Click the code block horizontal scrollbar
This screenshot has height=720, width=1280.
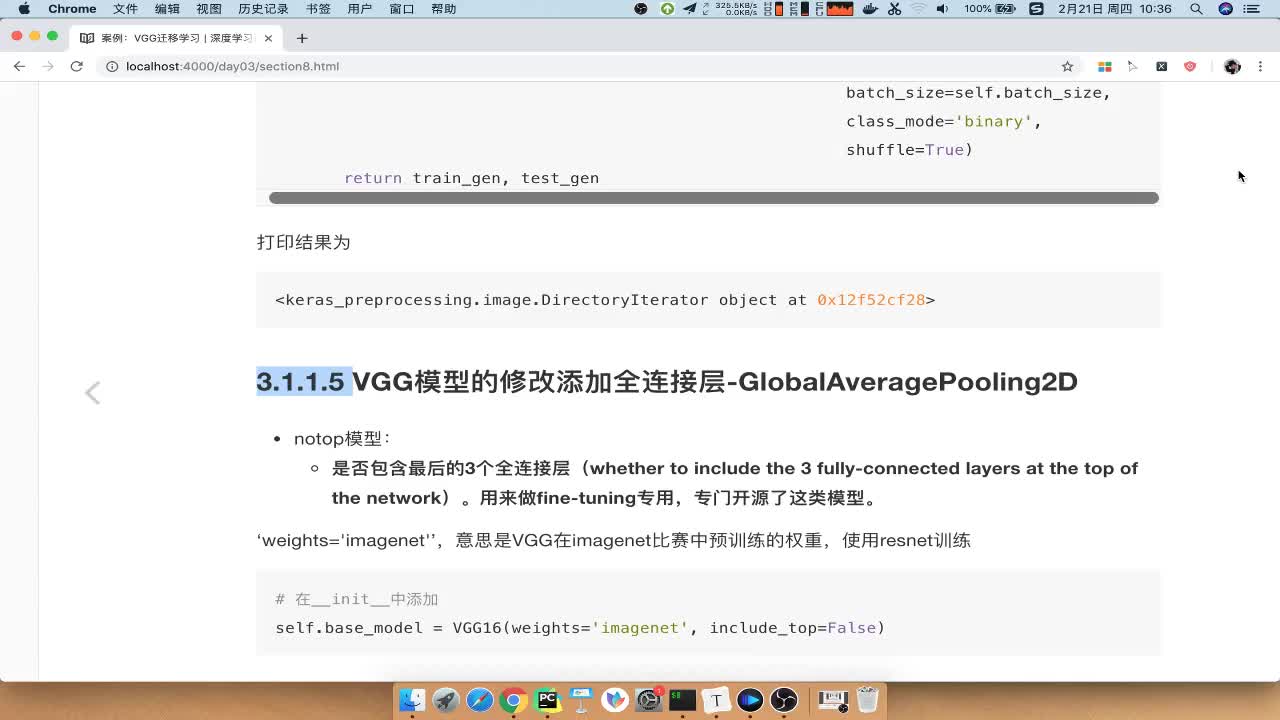click(x=714, y=198)
